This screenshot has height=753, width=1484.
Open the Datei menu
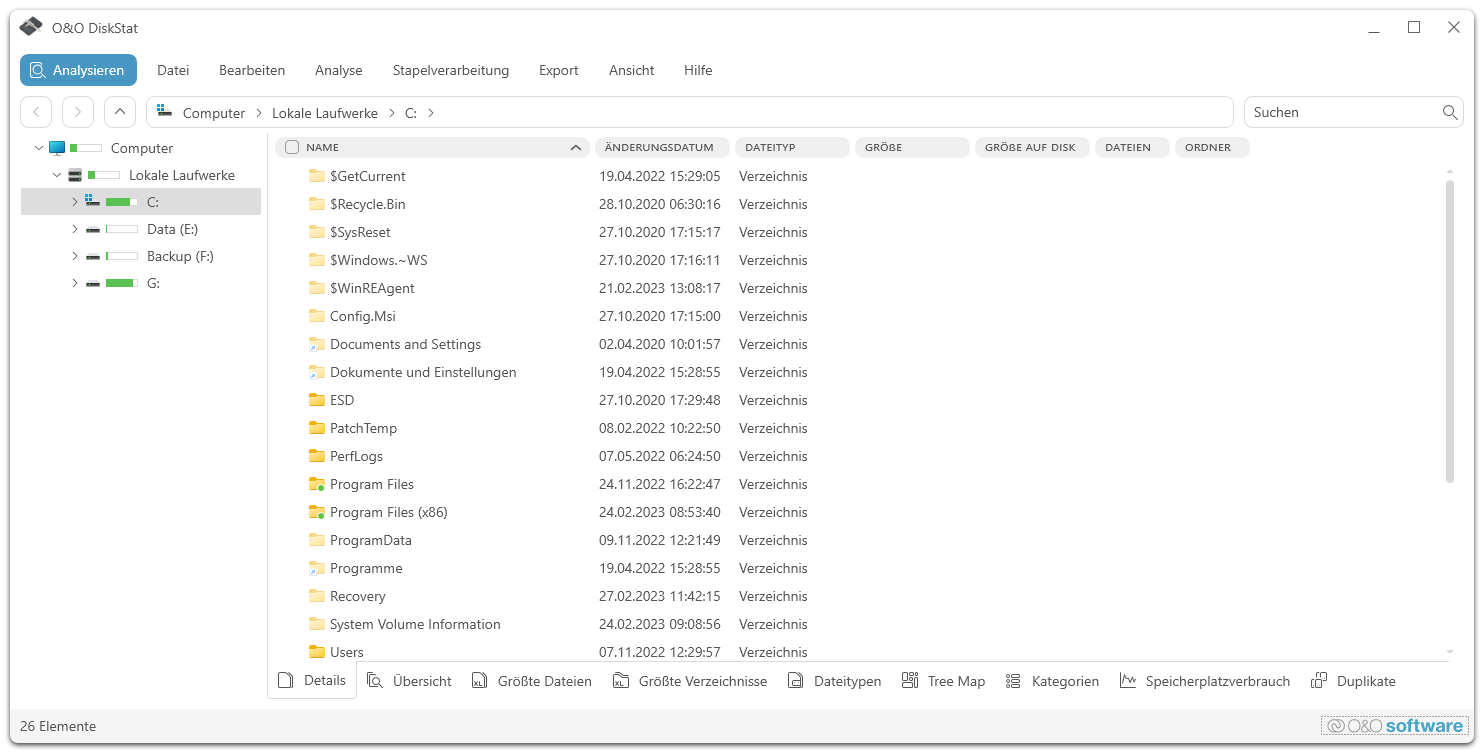[173, 70]
